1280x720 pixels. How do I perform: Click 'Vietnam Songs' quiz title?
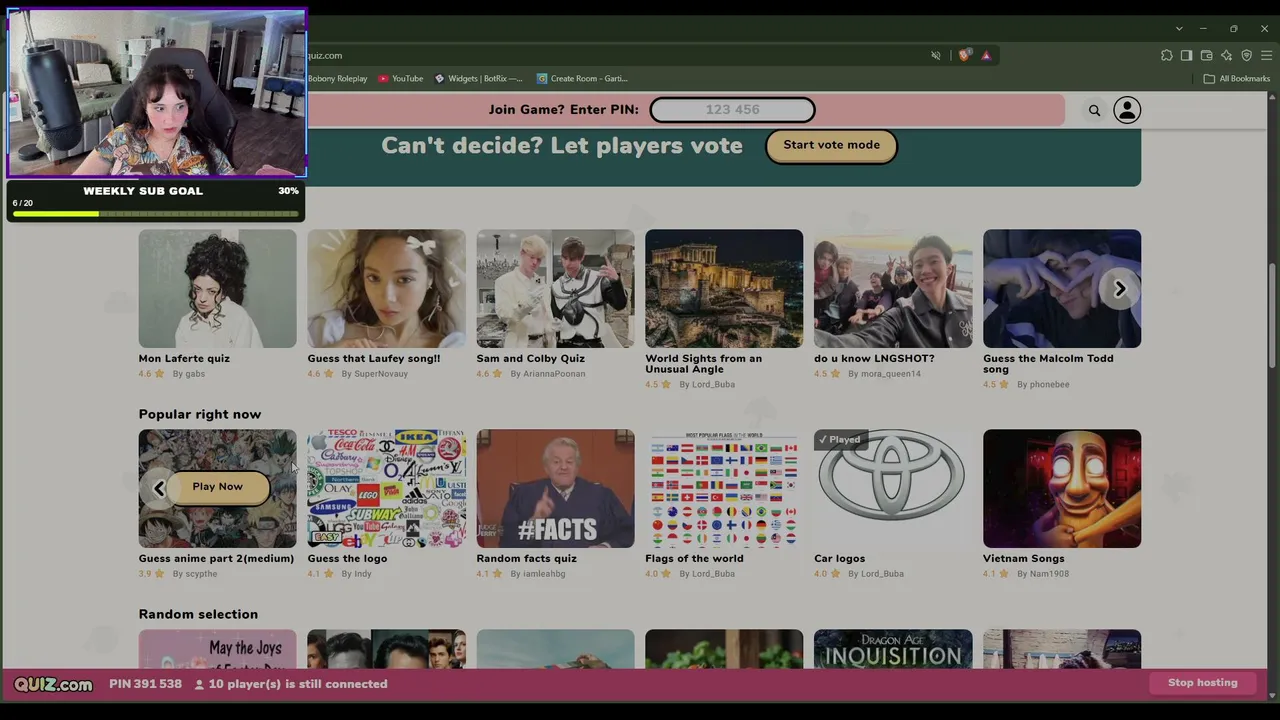pos(1024,559)
